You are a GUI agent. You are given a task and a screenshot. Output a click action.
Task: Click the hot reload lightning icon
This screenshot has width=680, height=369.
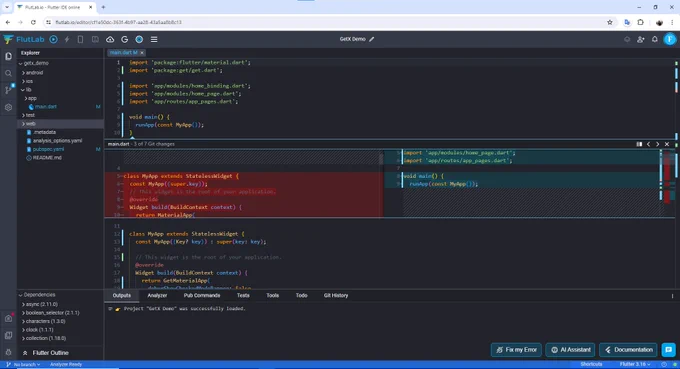[67, 39]
